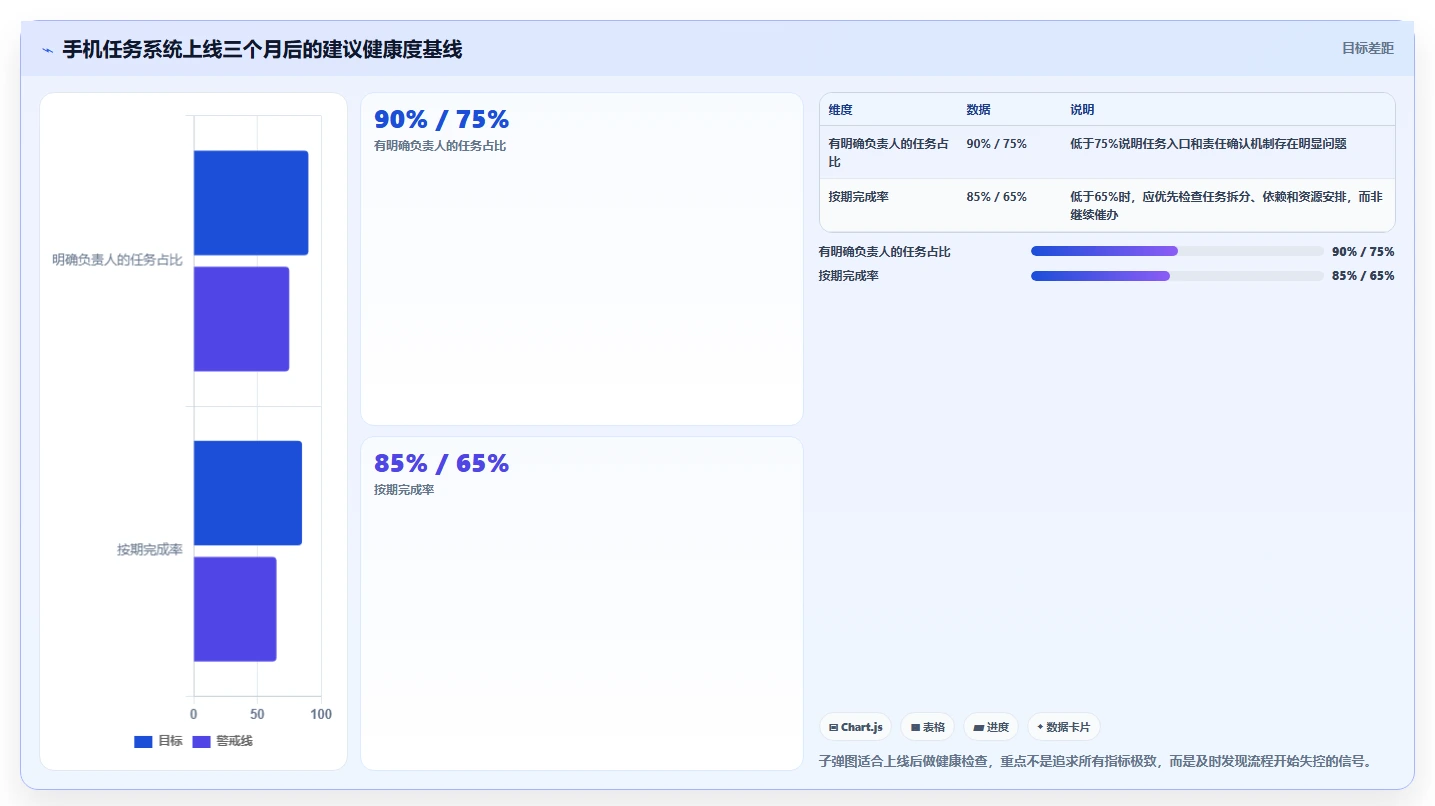Click the 明确负责人的任务占比 chart axis label

pyautogui.click(x=117, y=260)
